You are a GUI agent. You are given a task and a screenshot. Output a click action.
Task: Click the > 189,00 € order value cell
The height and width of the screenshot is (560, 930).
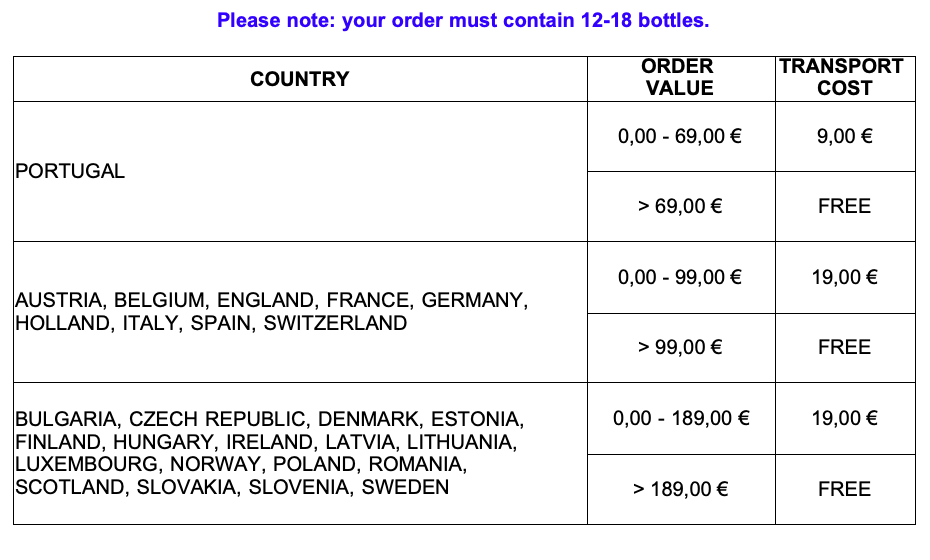click(681, 489)
